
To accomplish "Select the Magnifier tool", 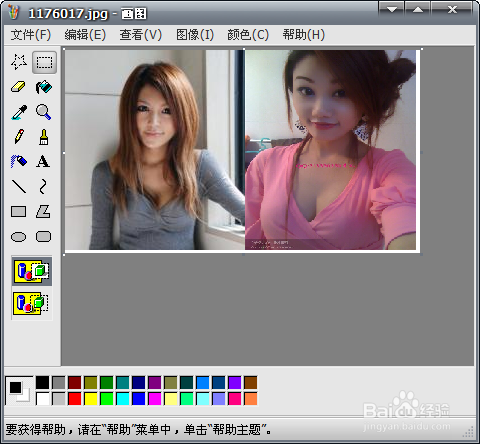I will pyautogui.click(x=44, y=112).
